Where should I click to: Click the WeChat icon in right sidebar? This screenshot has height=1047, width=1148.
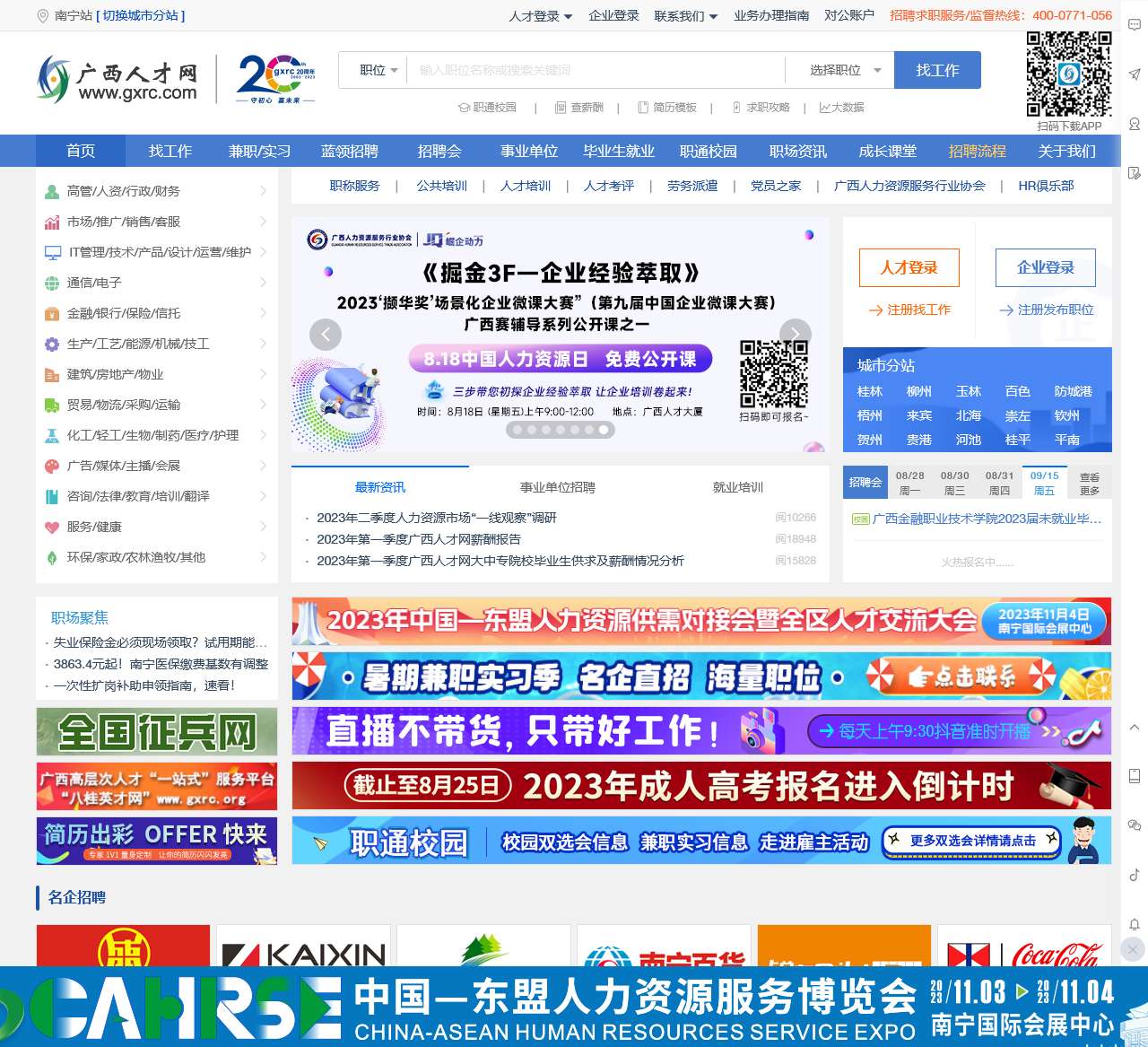click(x=1134, y=825)
